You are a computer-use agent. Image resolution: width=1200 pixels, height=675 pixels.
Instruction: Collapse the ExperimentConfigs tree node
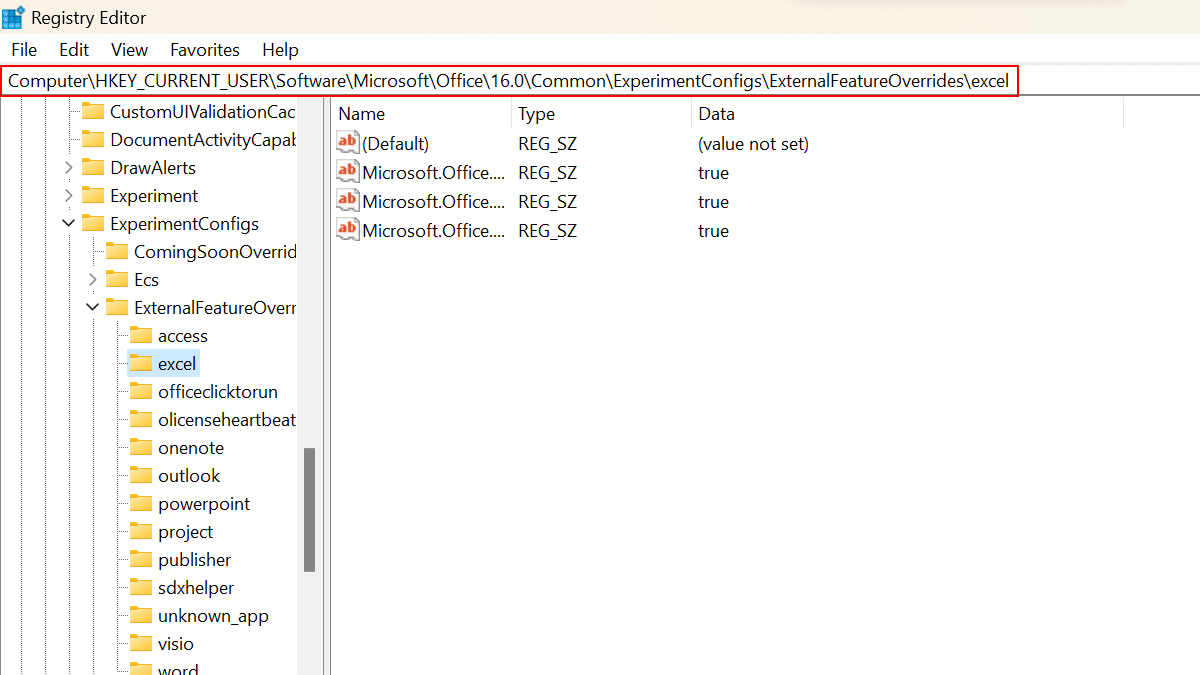(x=69, y=224)
